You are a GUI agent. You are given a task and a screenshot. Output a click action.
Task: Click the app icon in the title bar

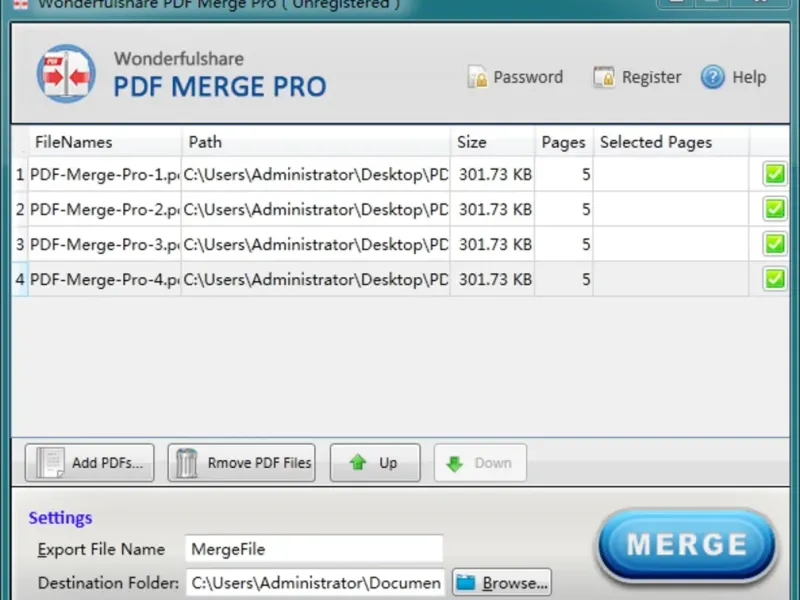pos(21,5)
